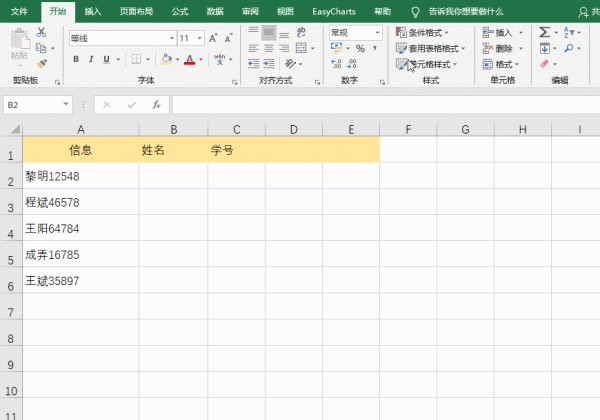This screenshot has height=420, width=600.
Task: Toggle bold formatting
Action: click(76, 60)
